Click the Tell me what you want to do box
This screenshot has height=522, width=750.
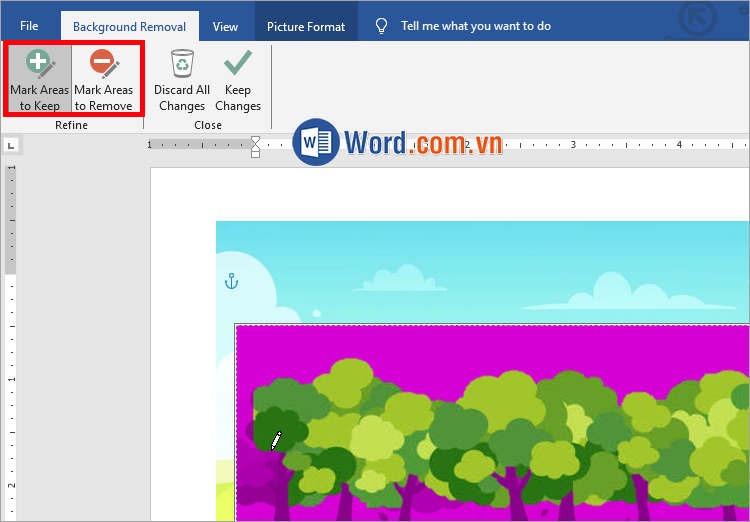pos(476,26)
